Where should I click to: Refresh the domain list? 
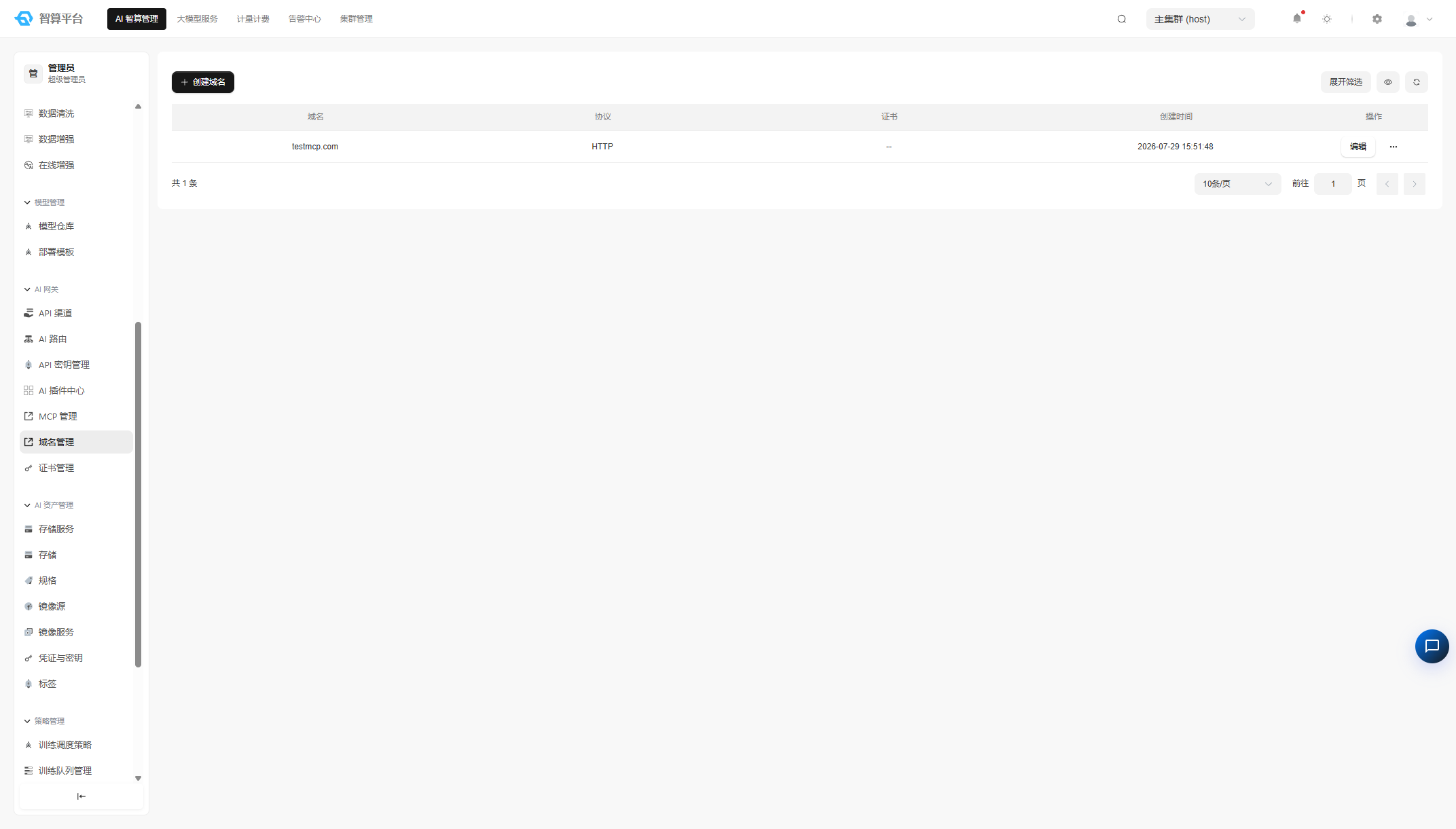point(1417,82)
